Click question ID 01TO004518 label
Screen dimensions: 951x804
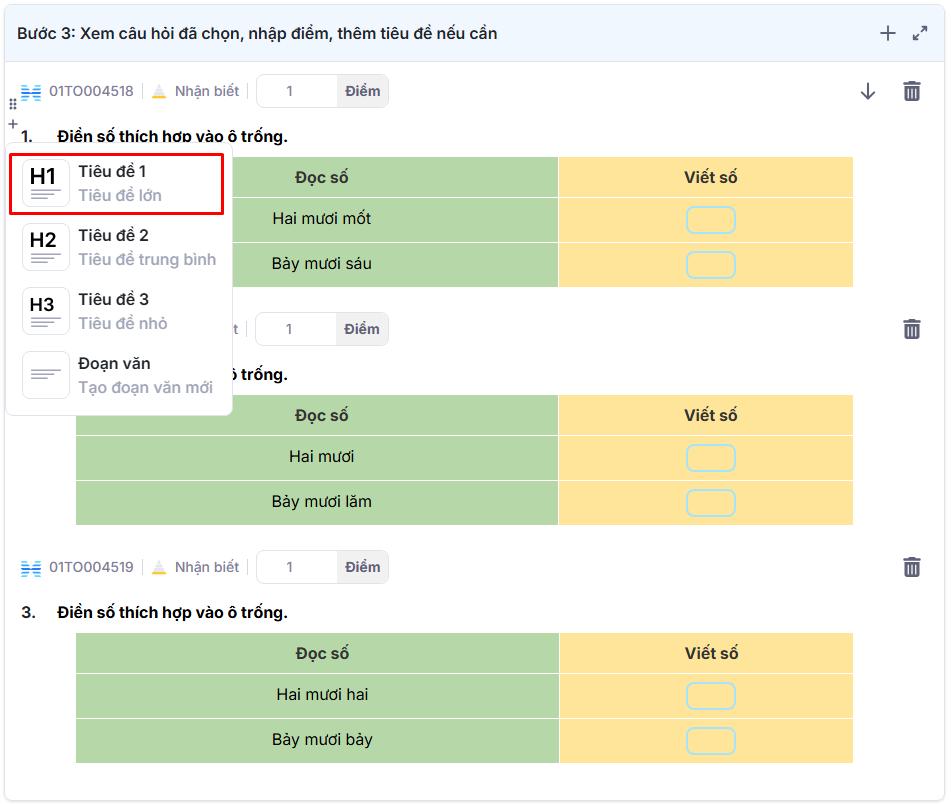(91, 91)
